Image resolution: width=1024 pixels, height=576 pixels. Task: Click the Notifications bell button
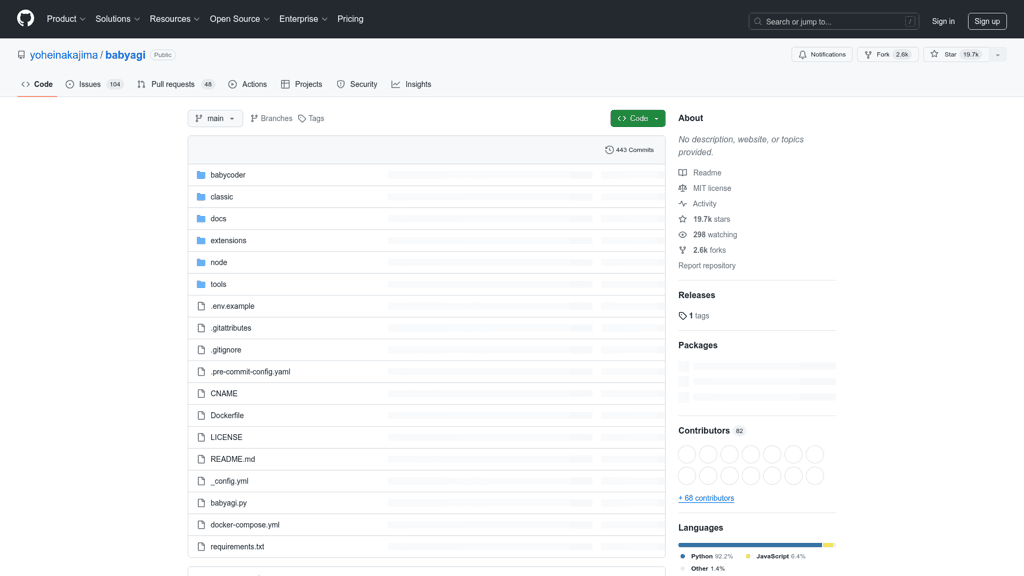(x=821, y=55)
